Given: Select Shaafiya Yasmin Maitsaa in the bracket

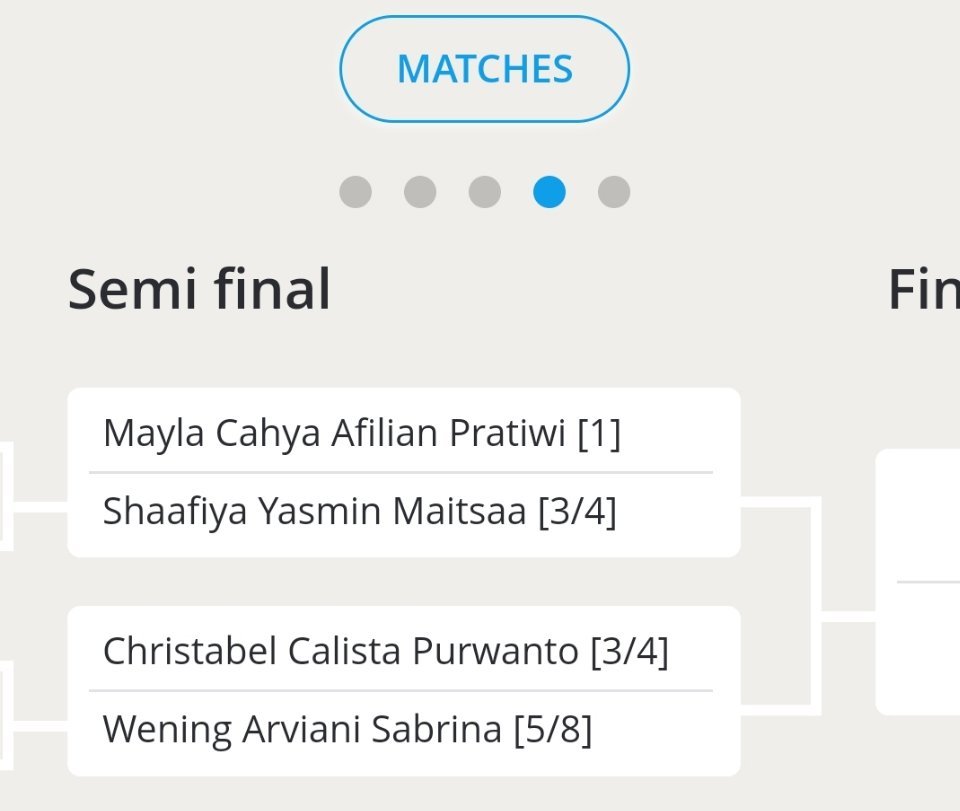Looking at the screenshot, I should point(314,512).
